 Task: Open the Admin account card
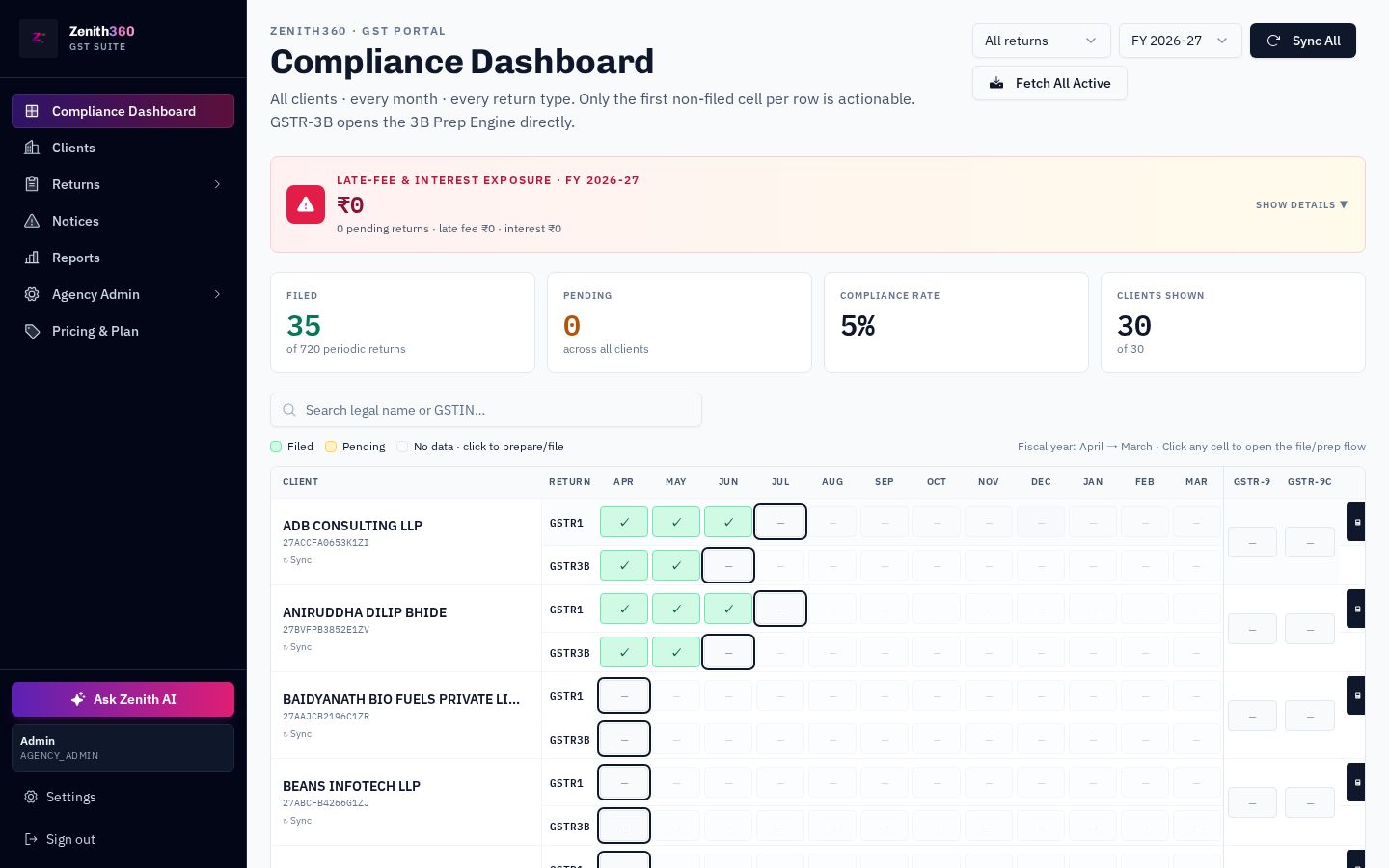pos(123,747)
